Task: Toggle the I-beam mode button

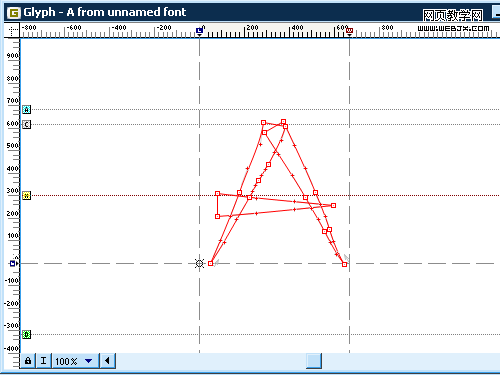Action: (x=43, y=361)
